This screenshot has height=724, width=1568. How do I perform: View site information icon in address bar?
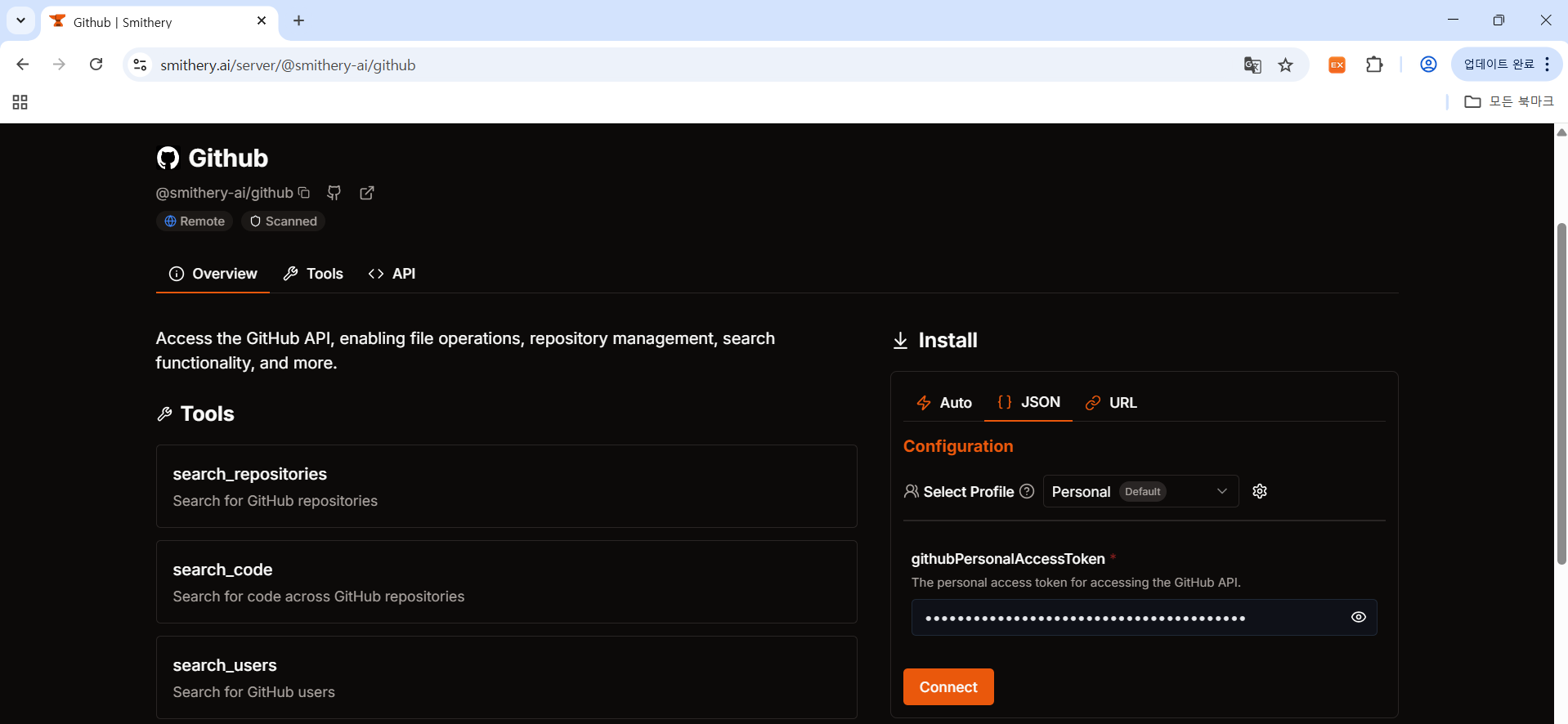click(x=141, y=65)
